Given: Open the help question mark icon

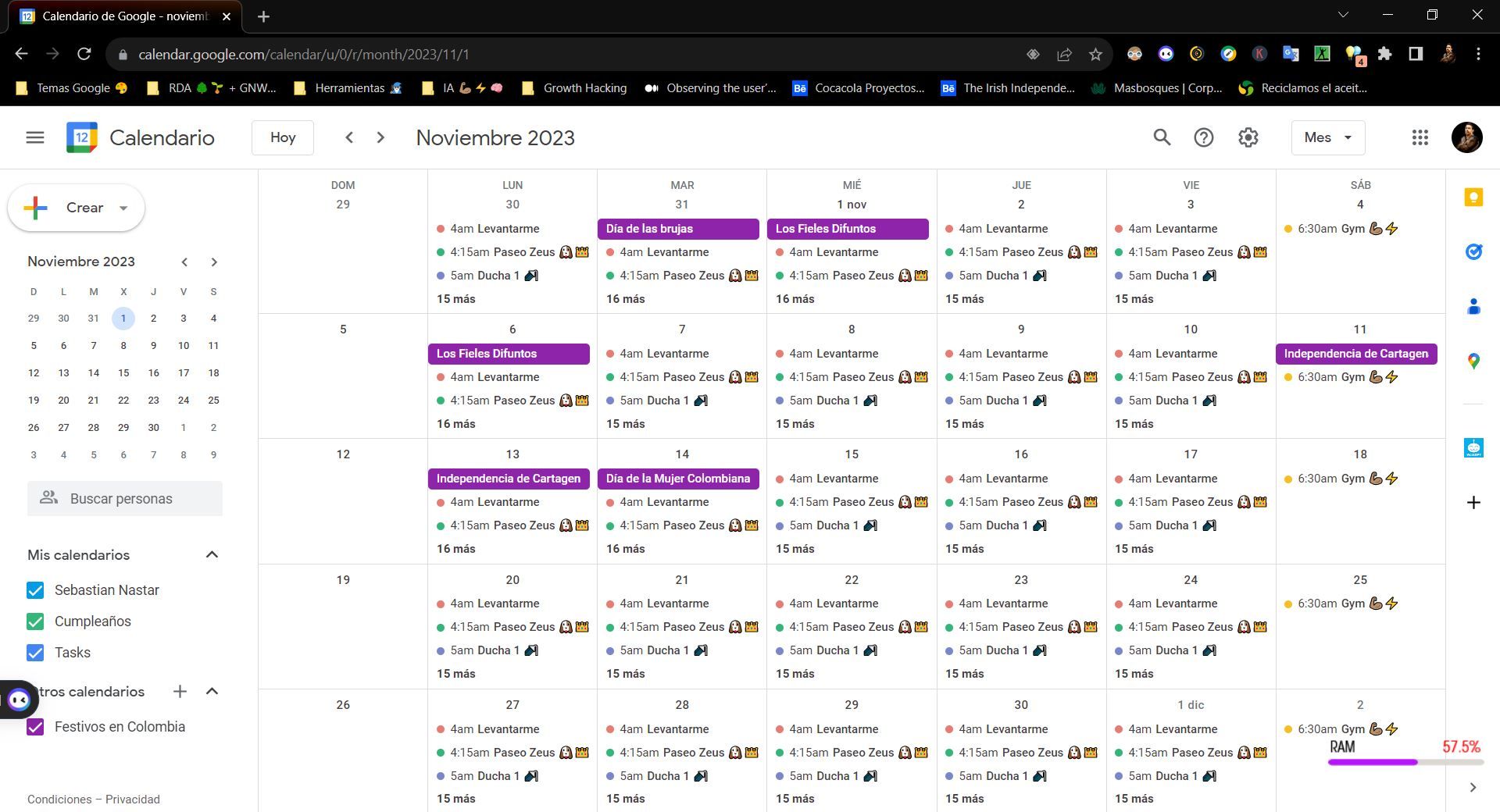Looking at the screenshot, I should [x=1203, y=137].
